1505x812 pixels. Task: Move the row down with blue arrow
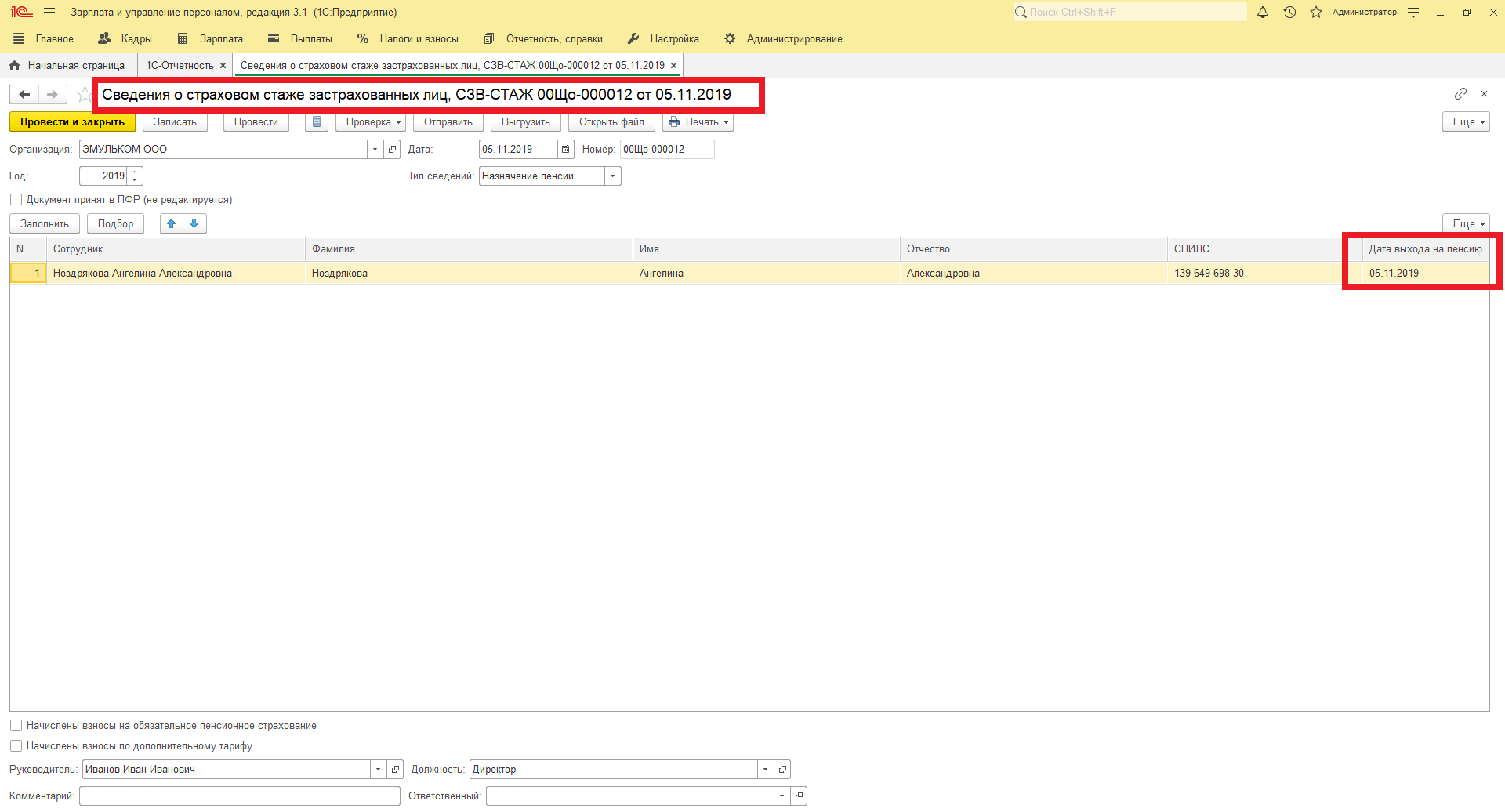194,224
